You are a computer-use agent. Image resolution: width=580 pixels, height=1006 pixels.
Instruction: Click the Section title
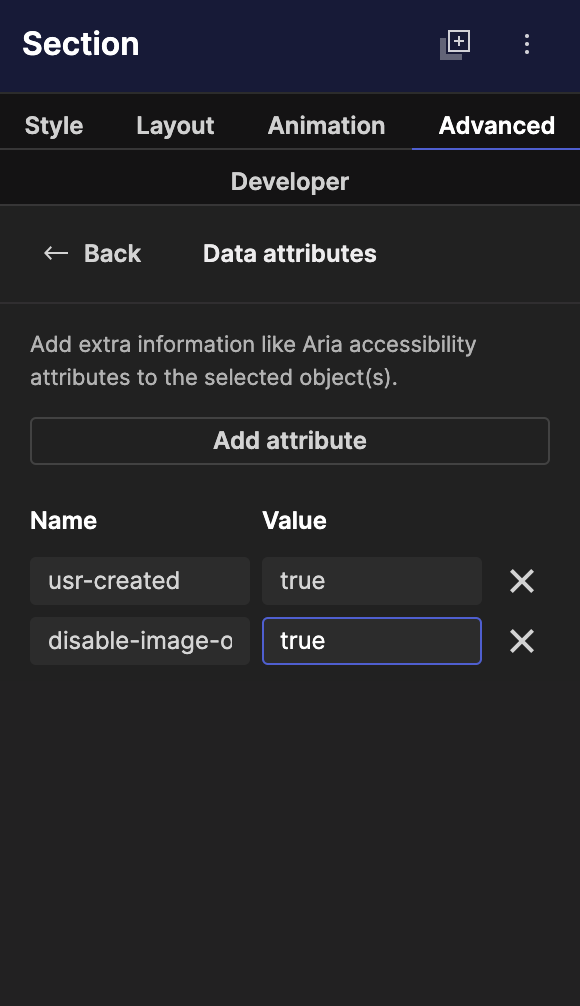(x=80, y=44)
